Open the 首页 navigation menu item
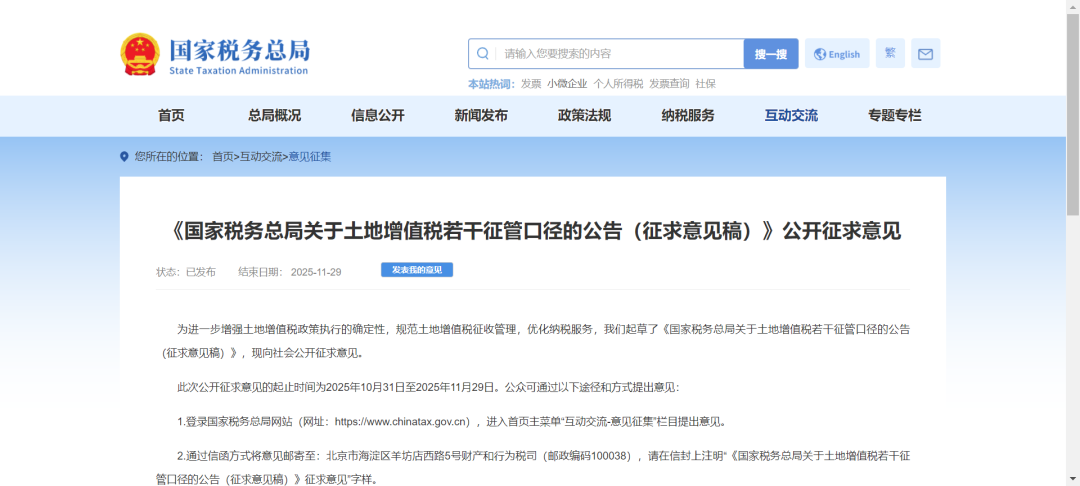1080x486 pixels. (x=171, y=115)
